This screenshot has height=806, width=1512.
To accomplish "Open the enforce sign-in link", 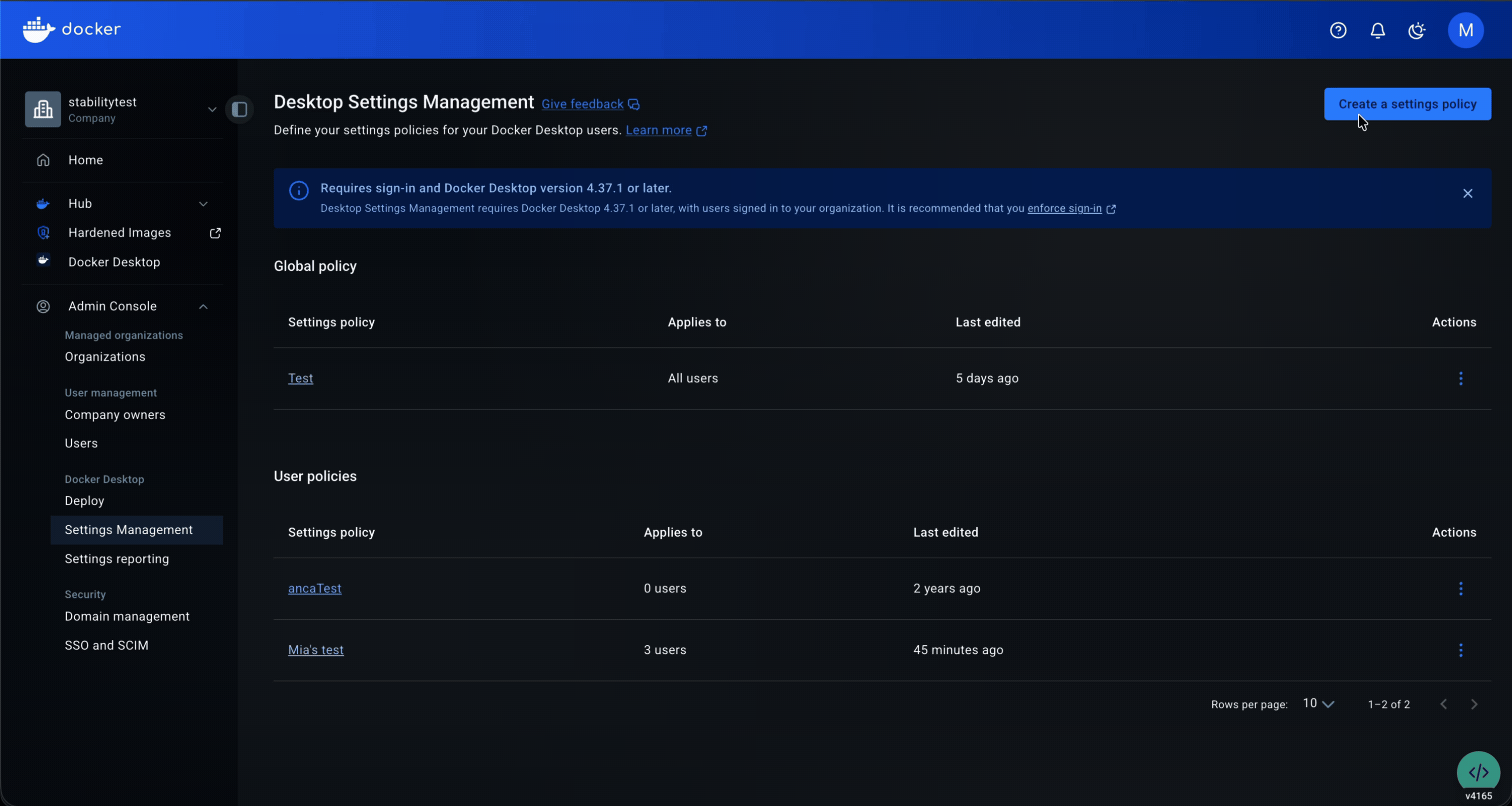I will coord(1064,209).
